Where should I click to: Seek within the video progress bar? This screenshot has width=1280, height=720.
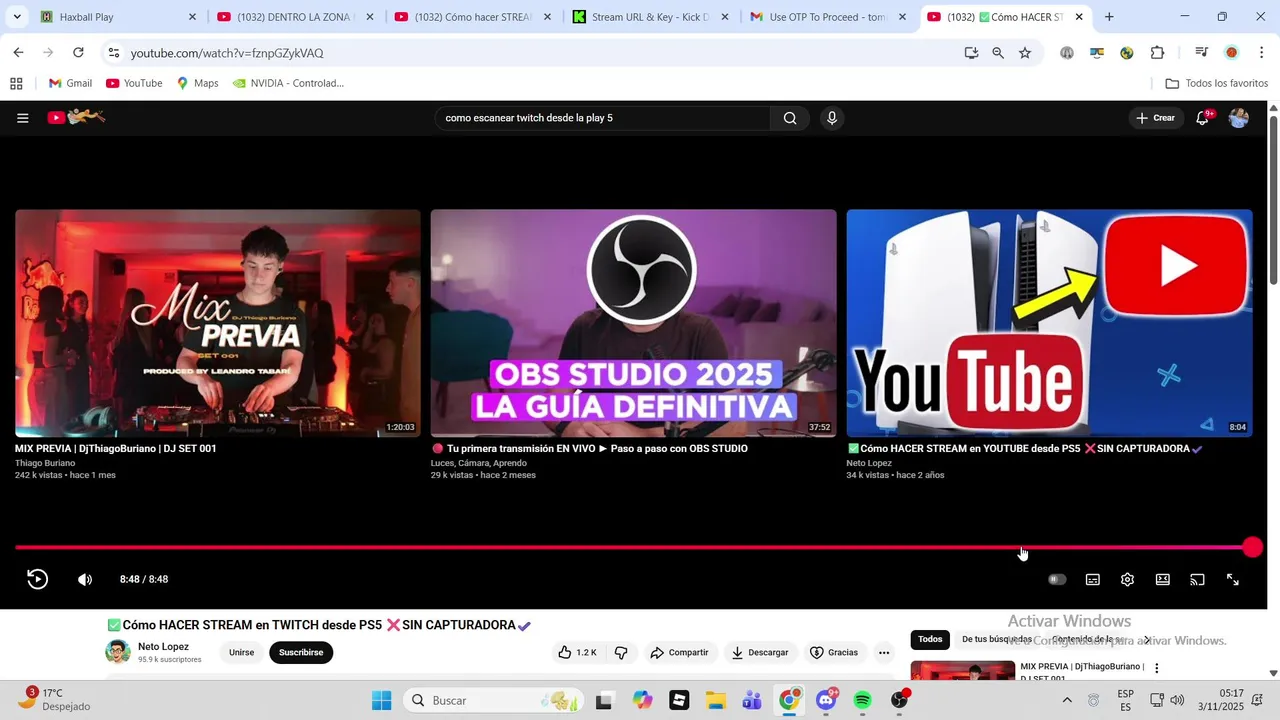point(632,547)
